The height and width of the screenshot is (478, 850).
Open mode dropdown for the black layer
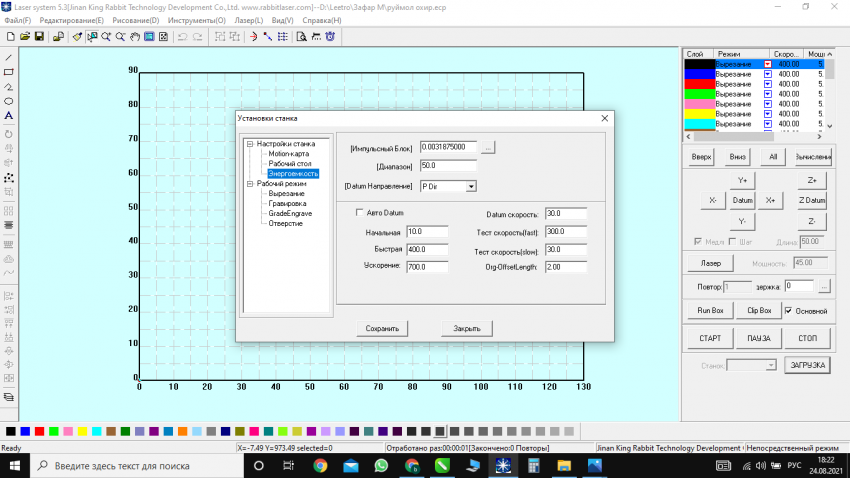coord(767,64)
